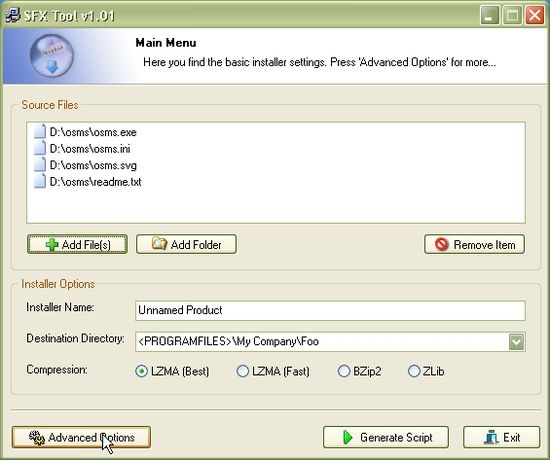Click the Installer Name text field
This screenshot has width=550, height=460.
[x=330, y=310]
